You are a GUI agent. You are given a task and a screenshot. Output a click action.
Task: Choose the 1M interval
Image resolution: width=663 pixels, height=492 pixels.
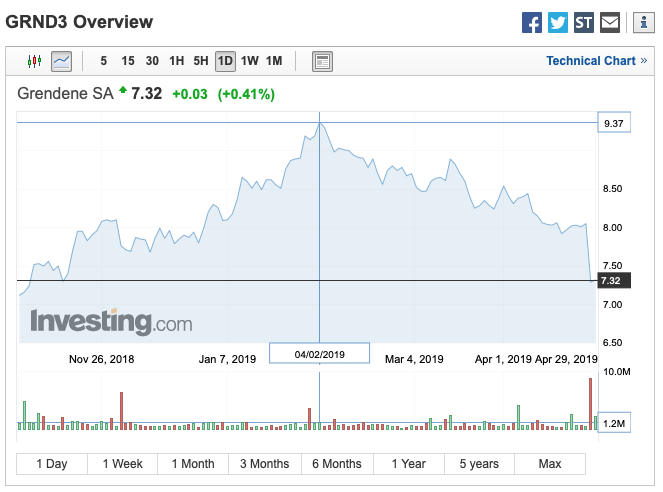click(274, 61)
